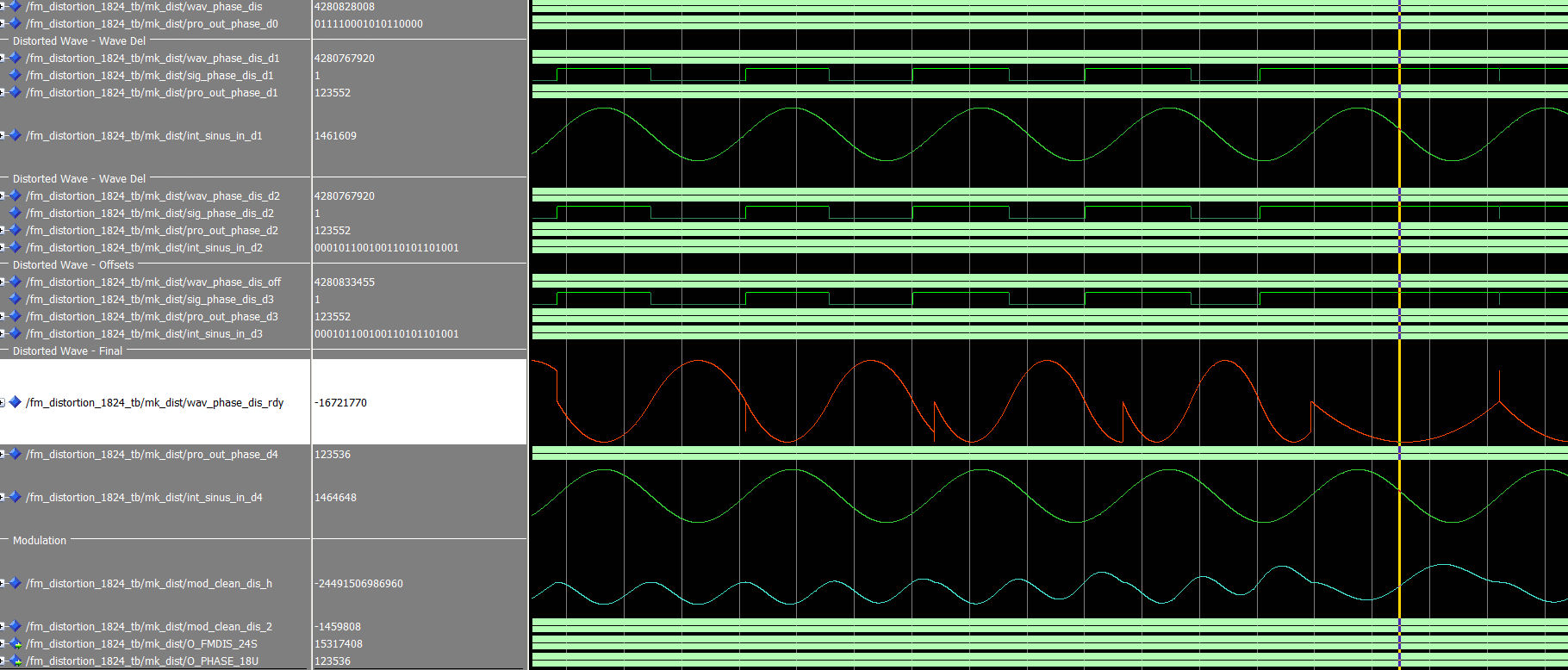
Task: Select the wav_phase_dis_d1 signal name
Action: 152,59
